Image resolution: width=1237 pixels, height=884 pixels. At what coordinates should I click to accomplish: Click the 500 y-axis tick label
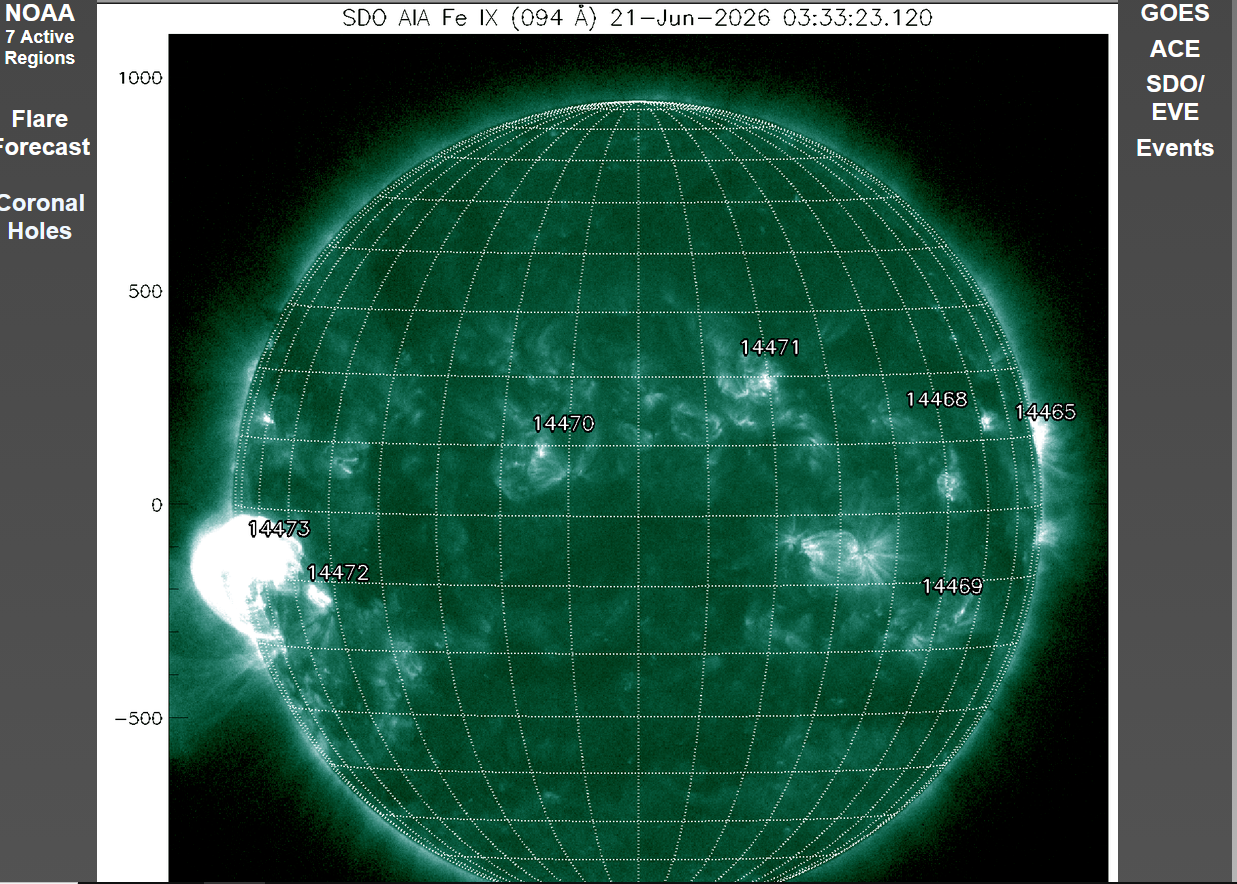pyautogui.click(x=145, y=291)
